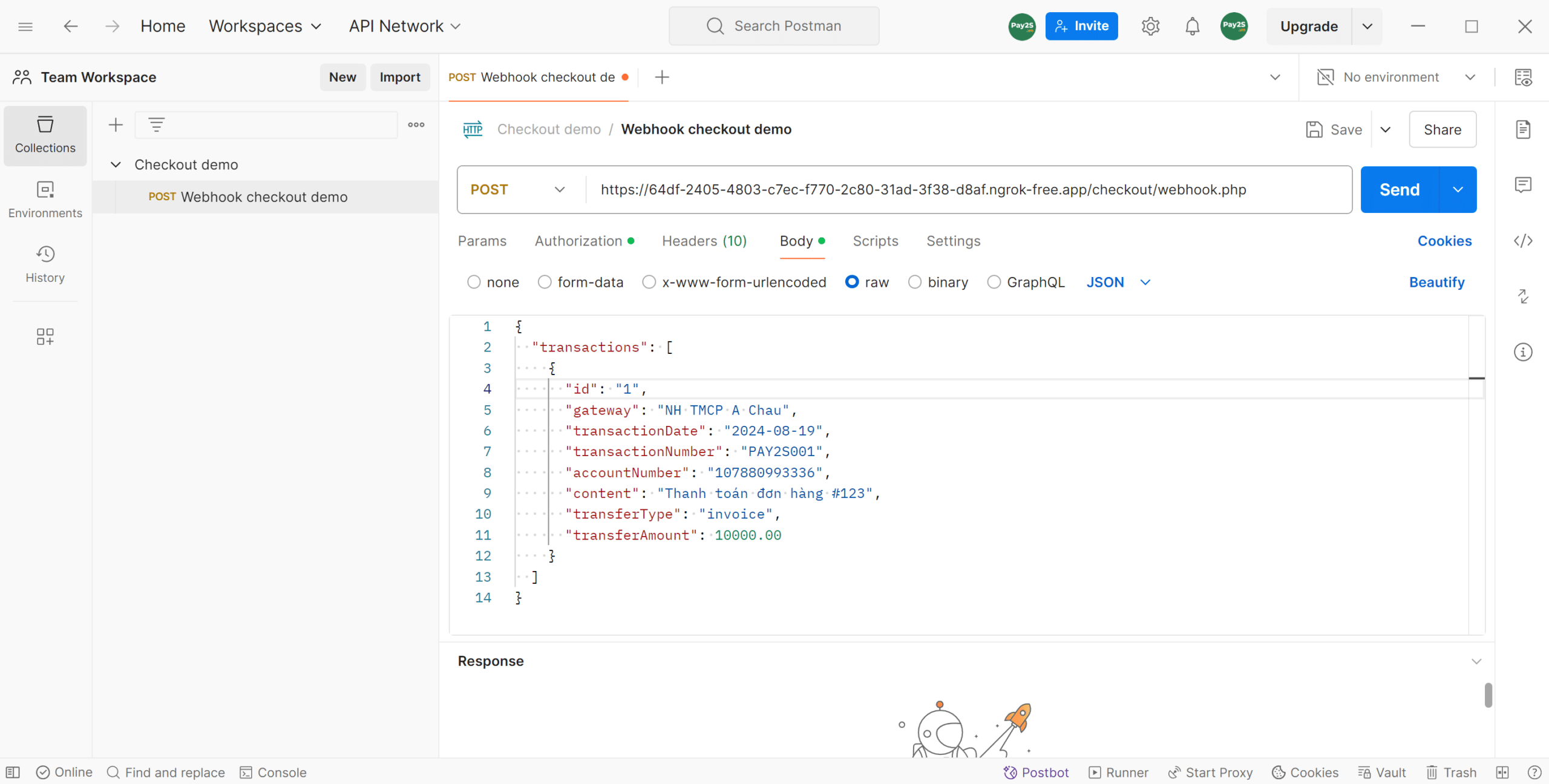Click the request URL field
Screen dimensions: 1549x784
pyautogui.click(x=968, y=190)
